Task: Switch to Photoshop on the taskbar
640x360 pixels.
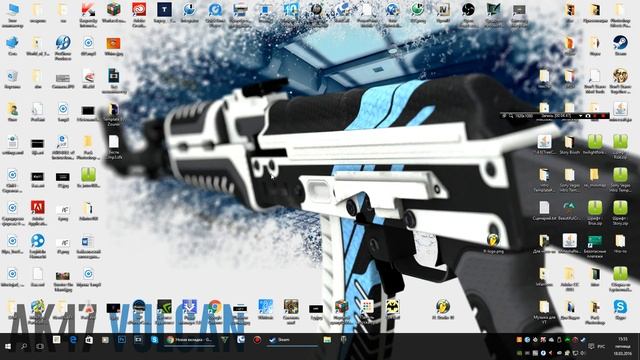Action: pos(122,340)
